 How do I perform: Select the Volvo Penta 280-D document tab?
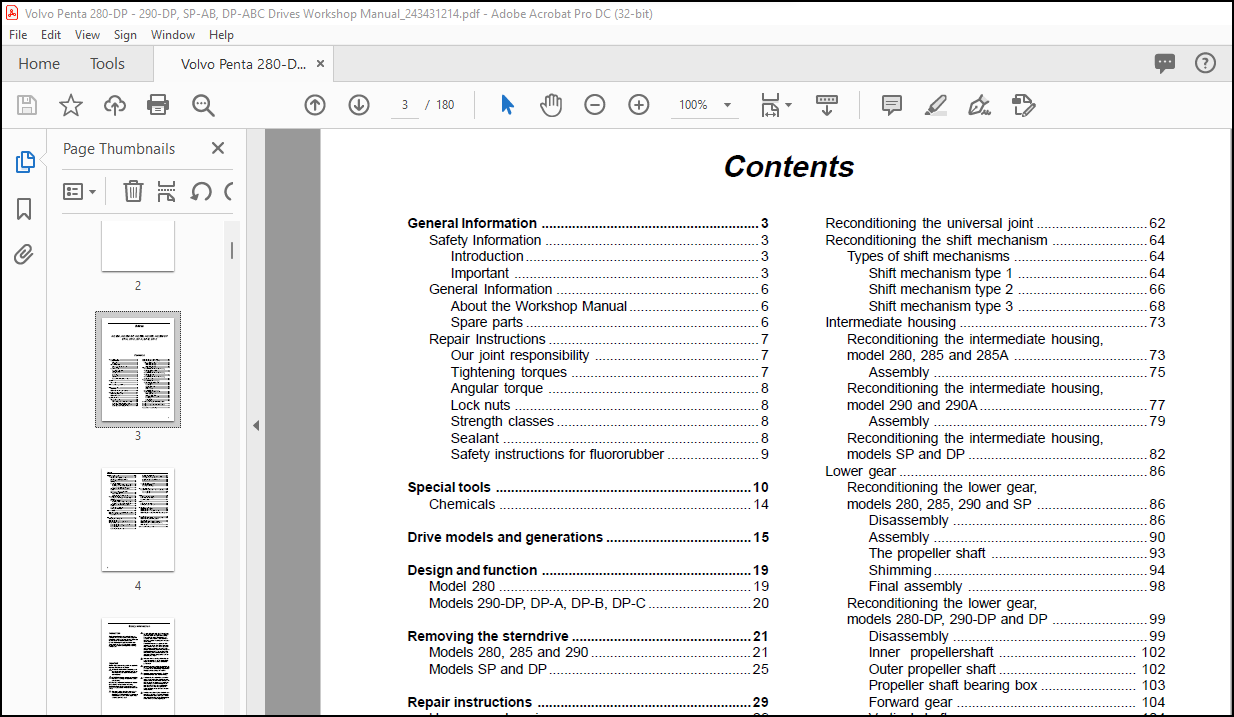coord(243,64)
